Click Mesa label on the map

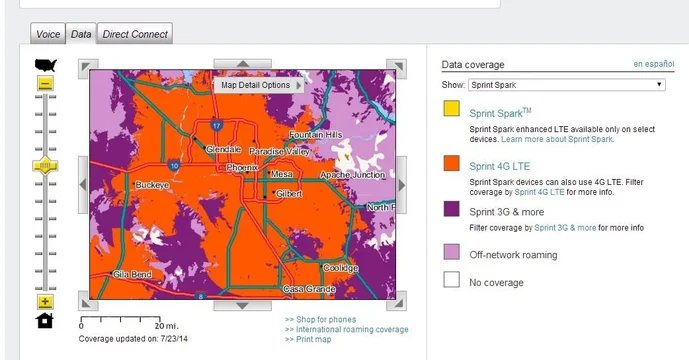(282, 174)
